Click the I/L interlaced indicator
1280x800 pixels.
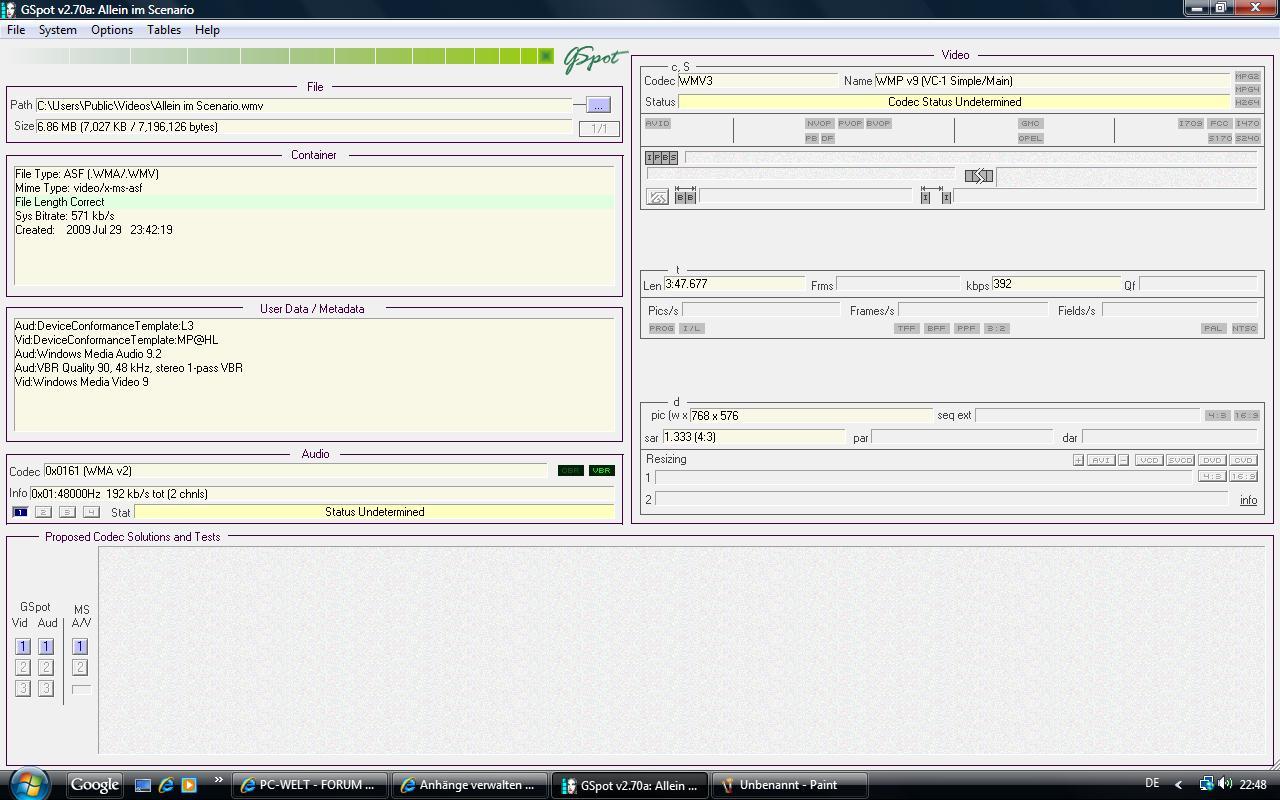click(x=692, y=328)
